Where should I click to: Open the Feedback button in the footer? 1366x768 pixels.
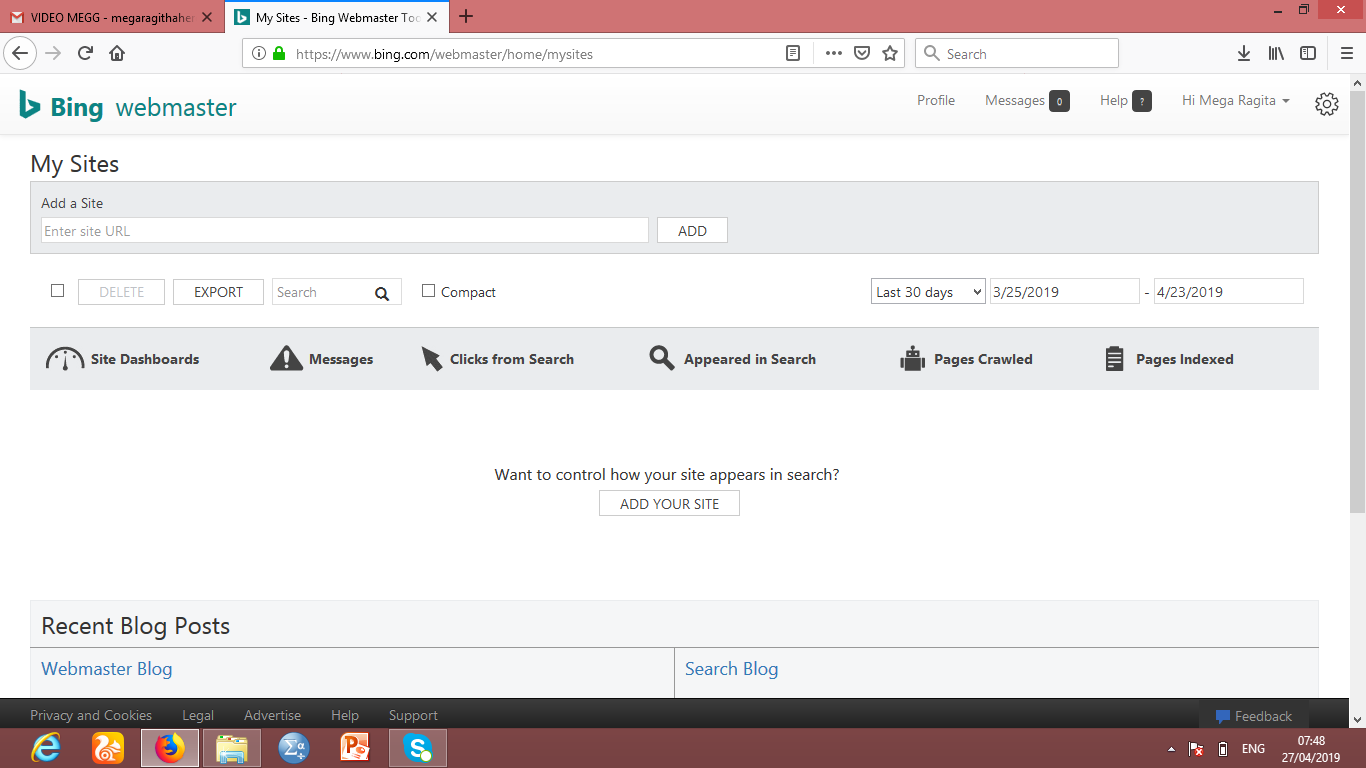point(1254,716)
